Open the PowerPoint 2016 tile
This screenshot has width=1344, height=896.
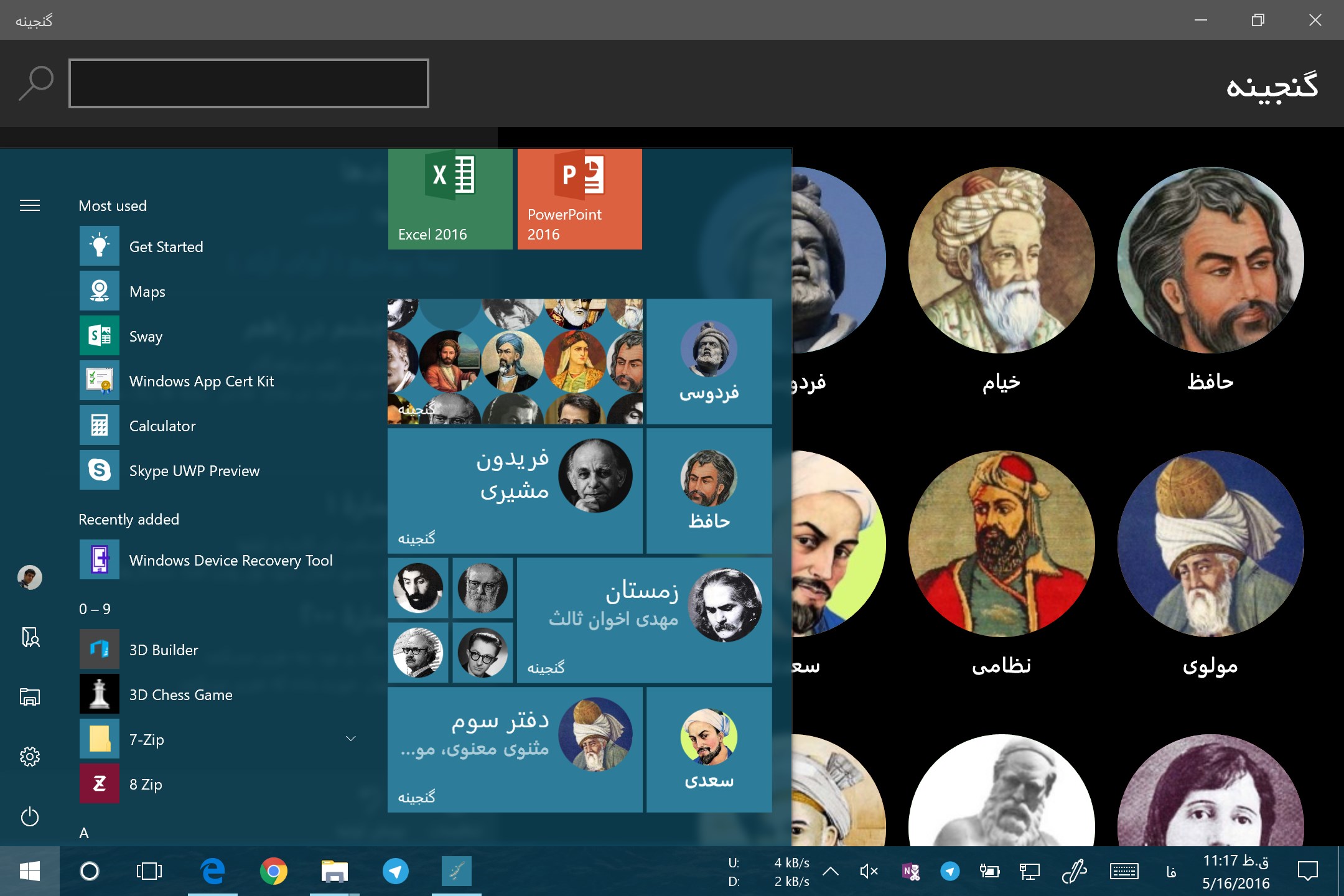coord(579,199)
